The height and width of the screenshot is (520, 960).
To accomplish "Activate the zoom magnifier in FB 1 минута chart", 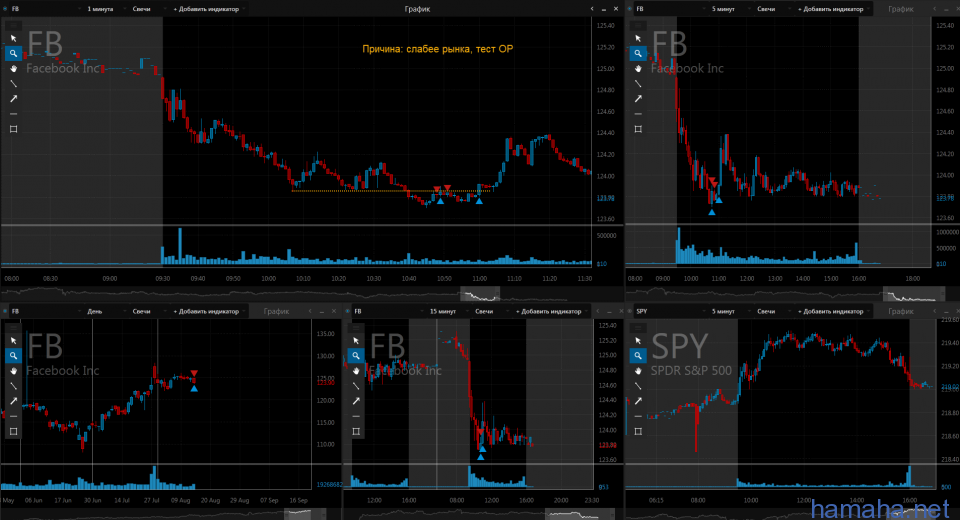I will click(x=13, y=53).
